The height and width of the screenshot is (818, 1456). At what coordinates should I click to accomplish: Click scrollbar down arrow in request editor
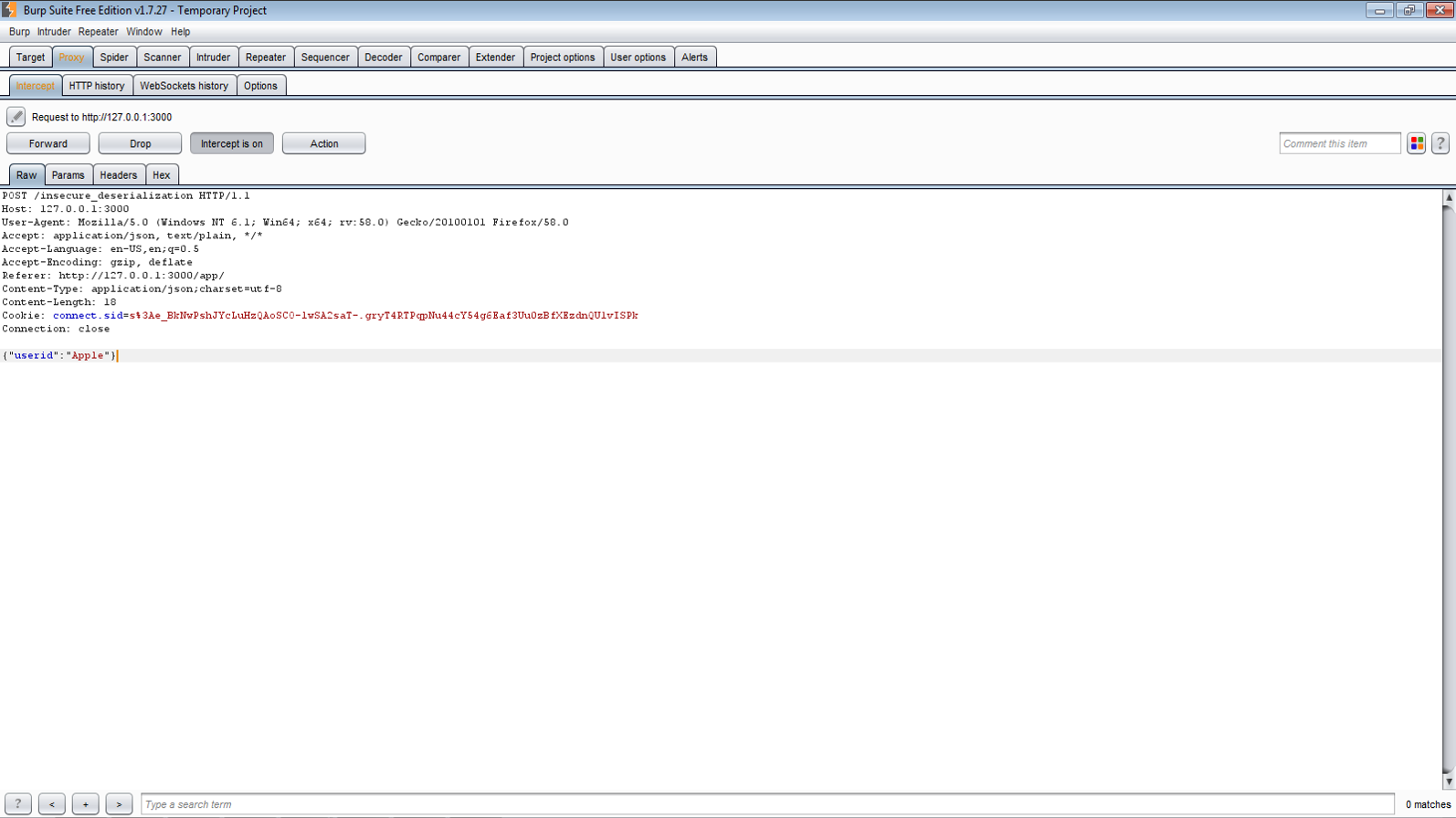[1449, 781]
